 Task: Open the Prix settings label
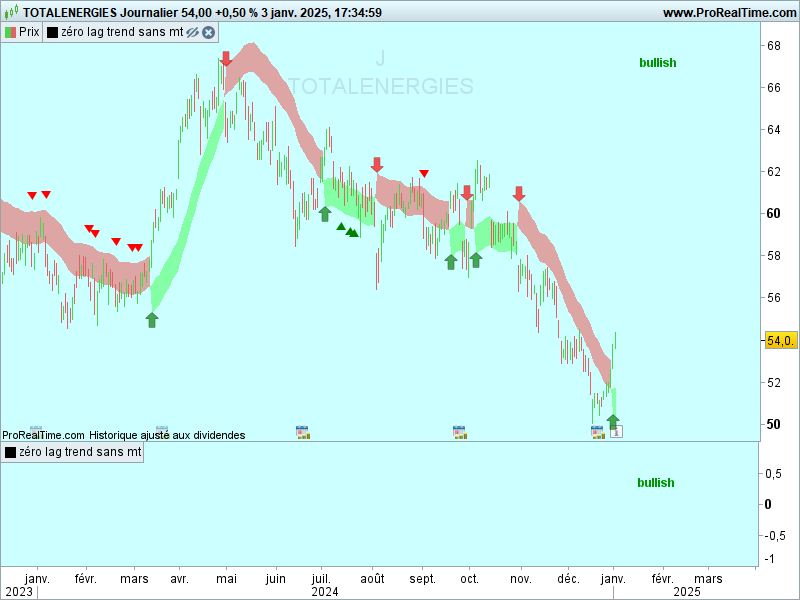[29, 32]
